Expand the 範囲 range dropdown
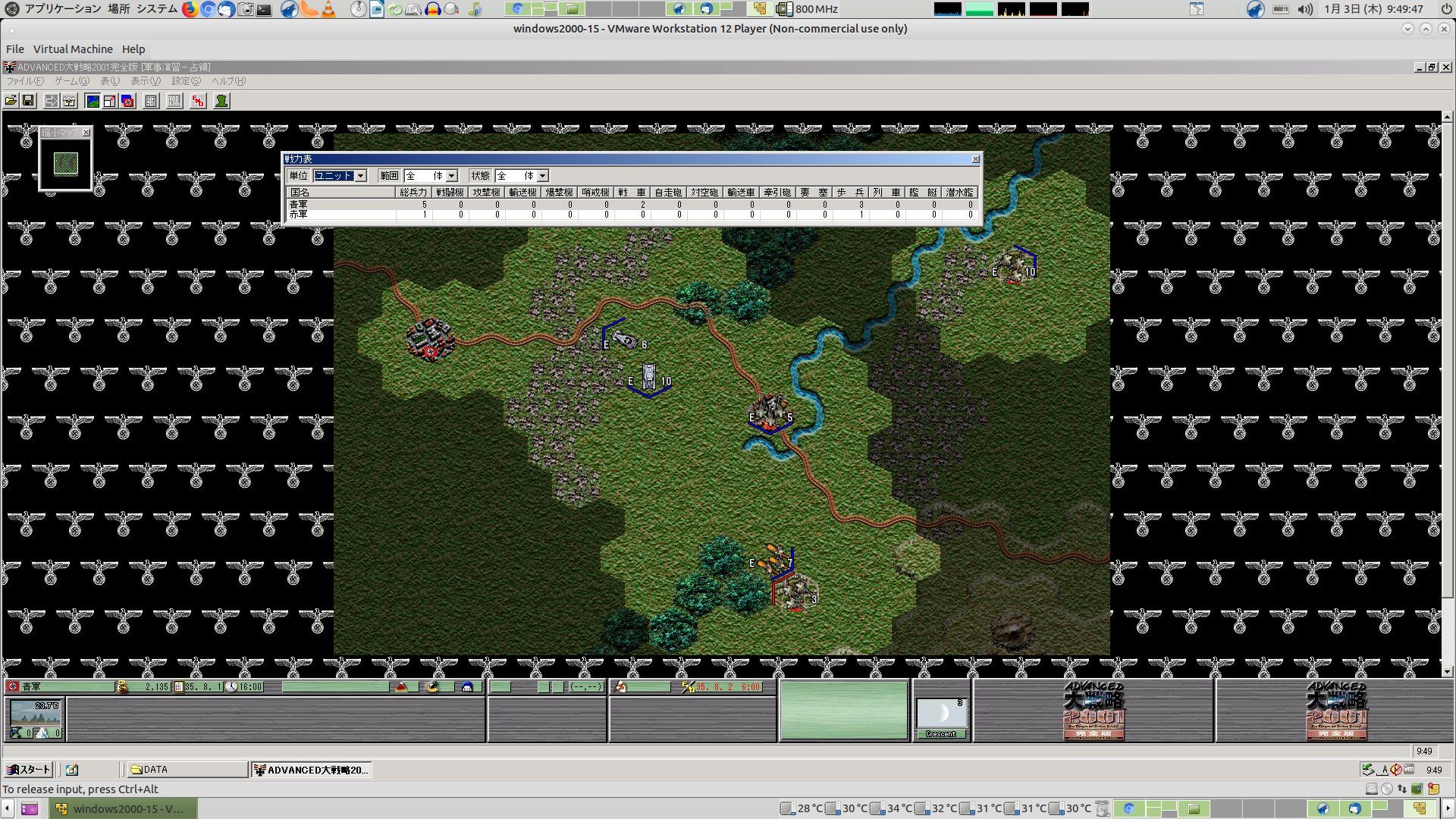The width and height of the screenshot is (1456, 819). coord(452,176)
